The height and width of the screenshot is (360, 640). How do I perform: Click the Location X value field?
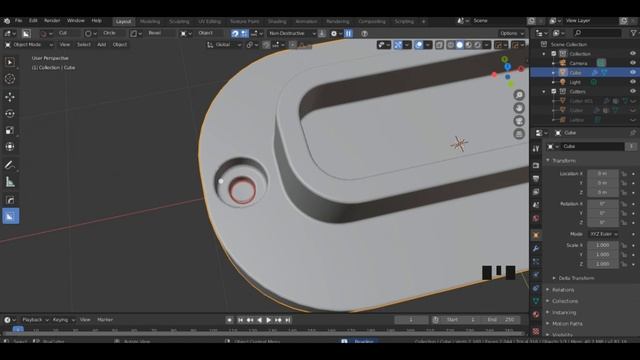603,174
